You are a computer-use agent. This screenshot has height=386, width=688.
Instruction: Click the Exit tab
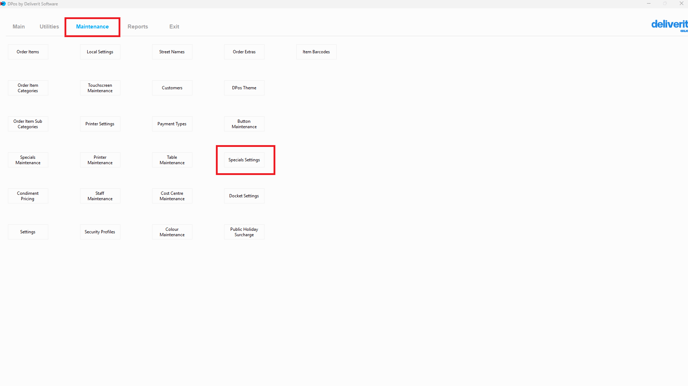click(x=174, y=27)
